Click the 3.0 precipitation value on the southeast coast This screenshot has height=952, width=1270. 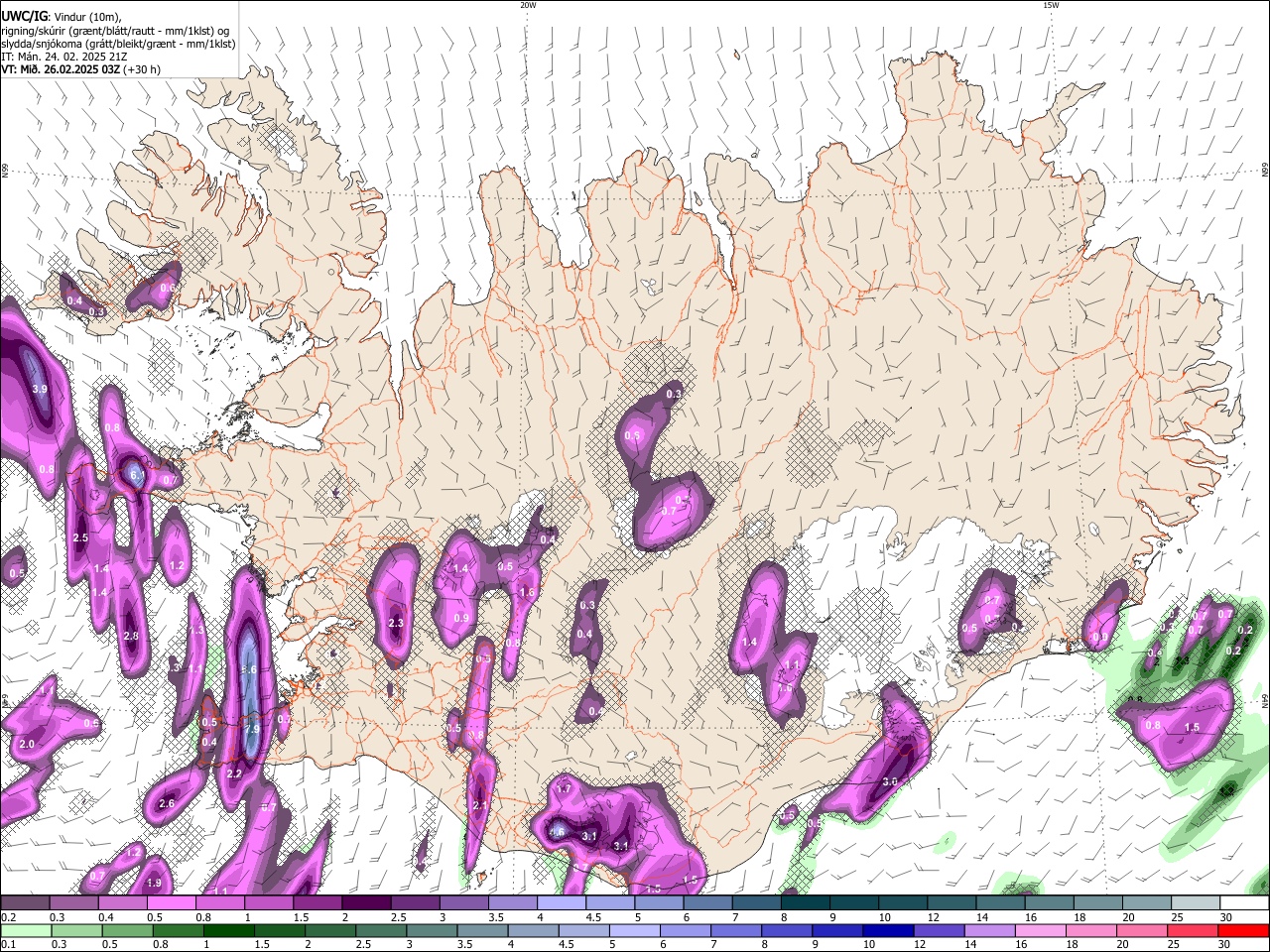coord(890,781)
